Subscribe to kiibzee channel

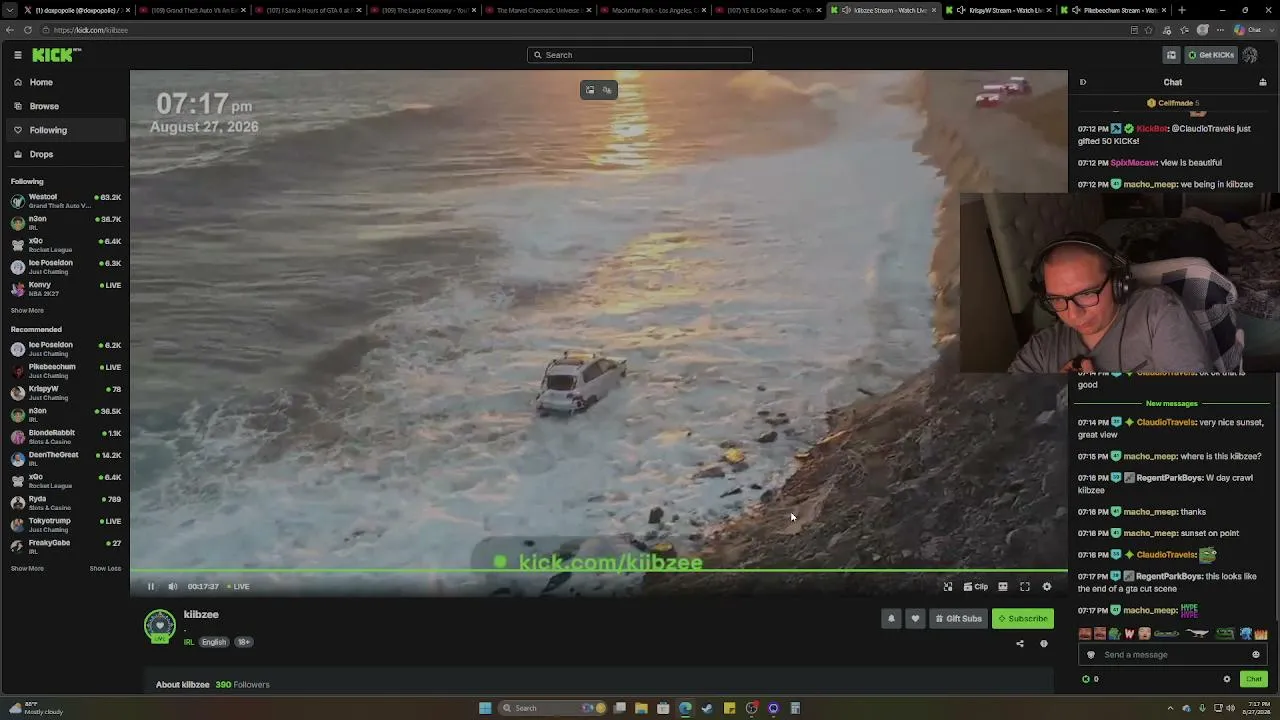tap(1023, 619)
